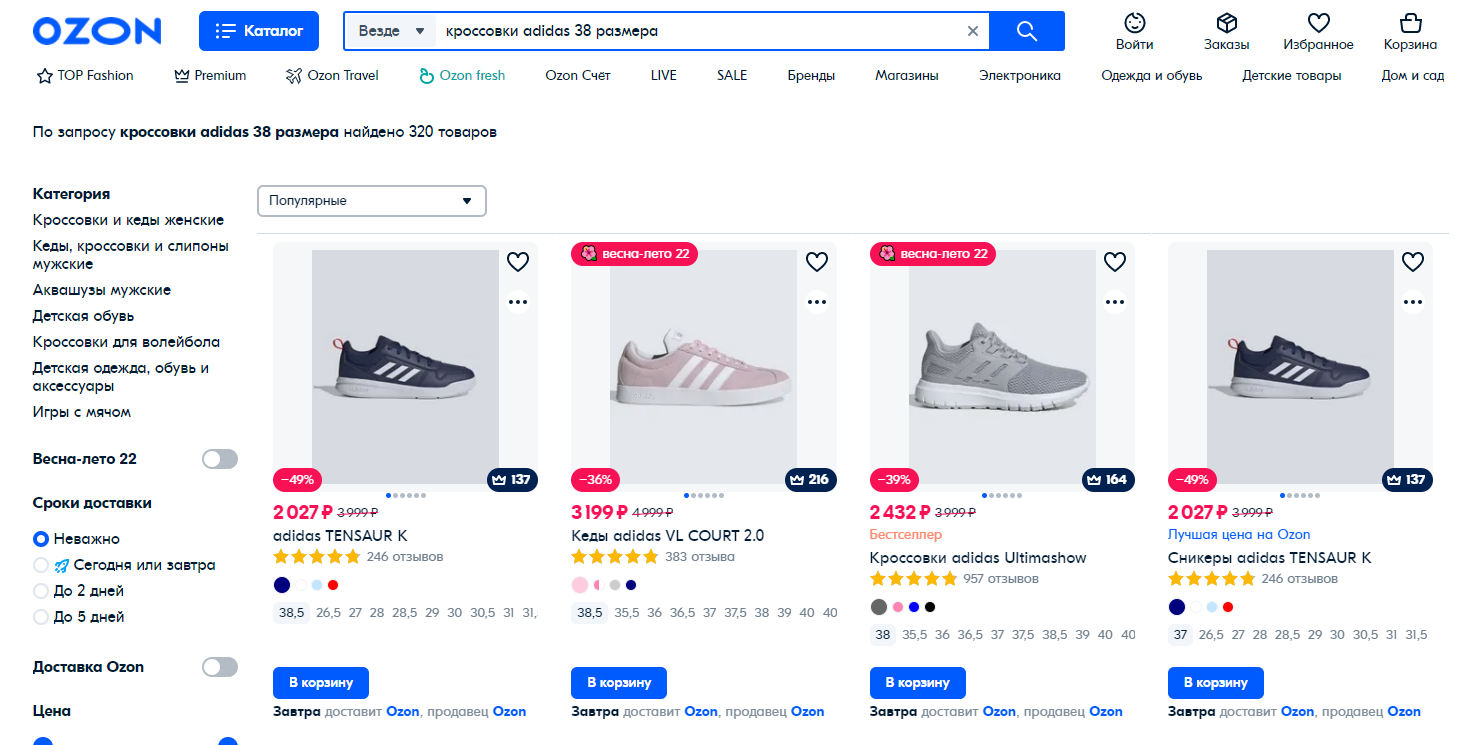Open three-dot menu on Ultimashow card
This screenshot has width=1457, height=745.
(1115, 301)
